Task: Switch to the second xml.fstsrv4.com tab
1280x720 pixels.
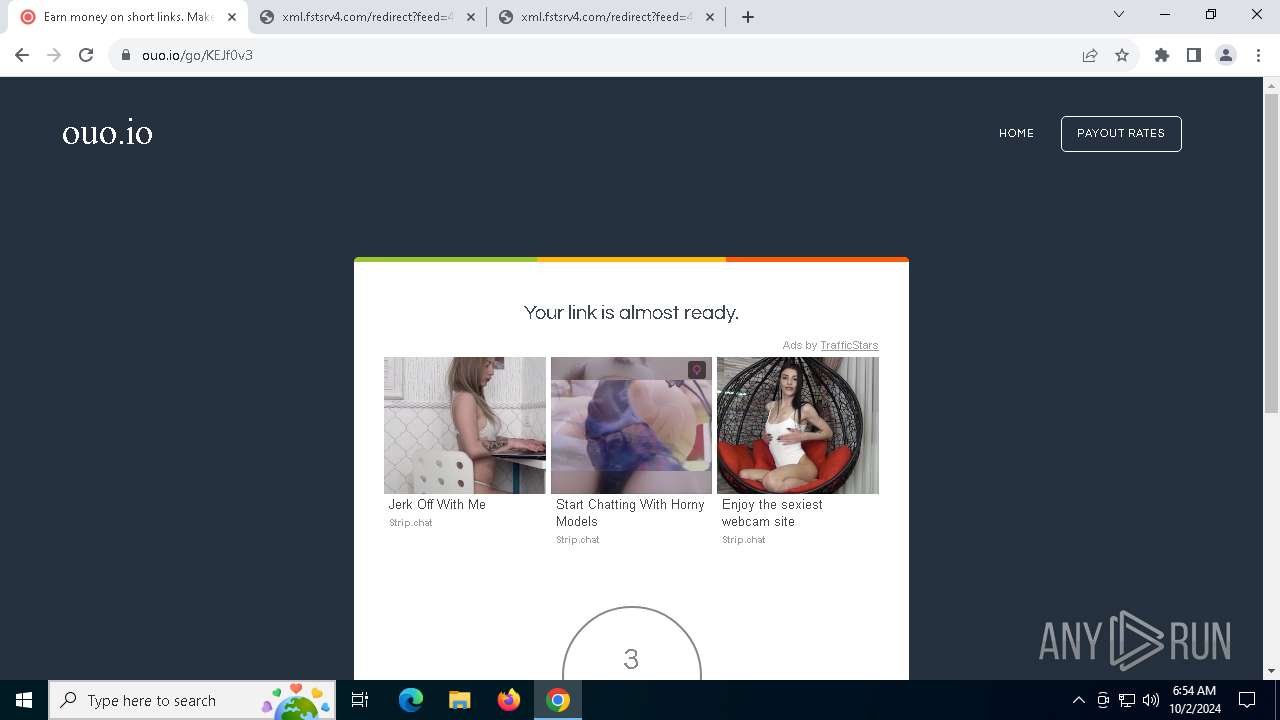Action: [367, 17]
